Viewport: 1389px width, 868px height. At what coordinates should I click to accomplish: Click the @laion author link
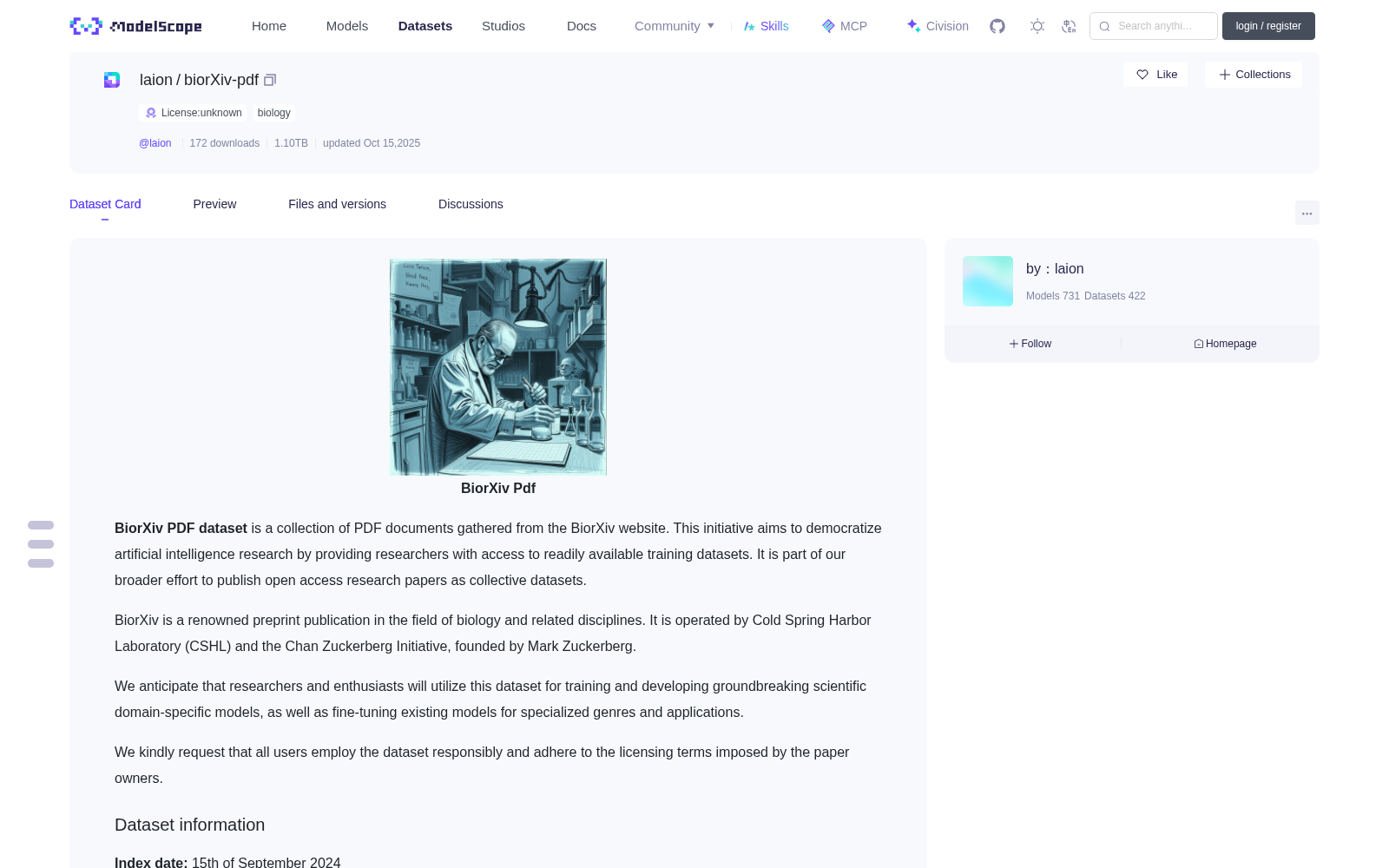(155, 143)
